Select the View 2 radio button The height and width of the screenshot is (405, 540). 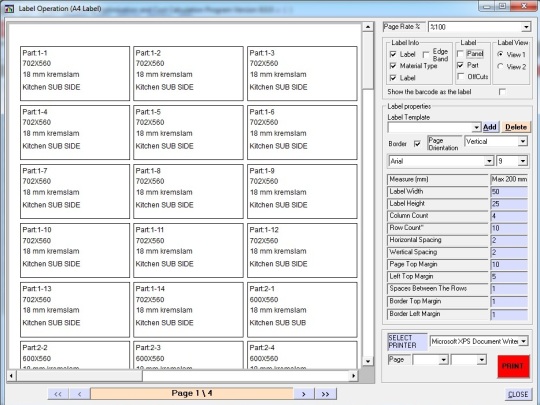[x=500, y=66]
